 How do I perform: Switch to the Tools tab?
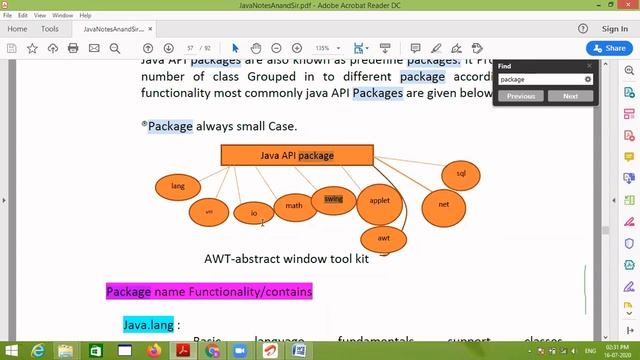click(x=50, y=29)
